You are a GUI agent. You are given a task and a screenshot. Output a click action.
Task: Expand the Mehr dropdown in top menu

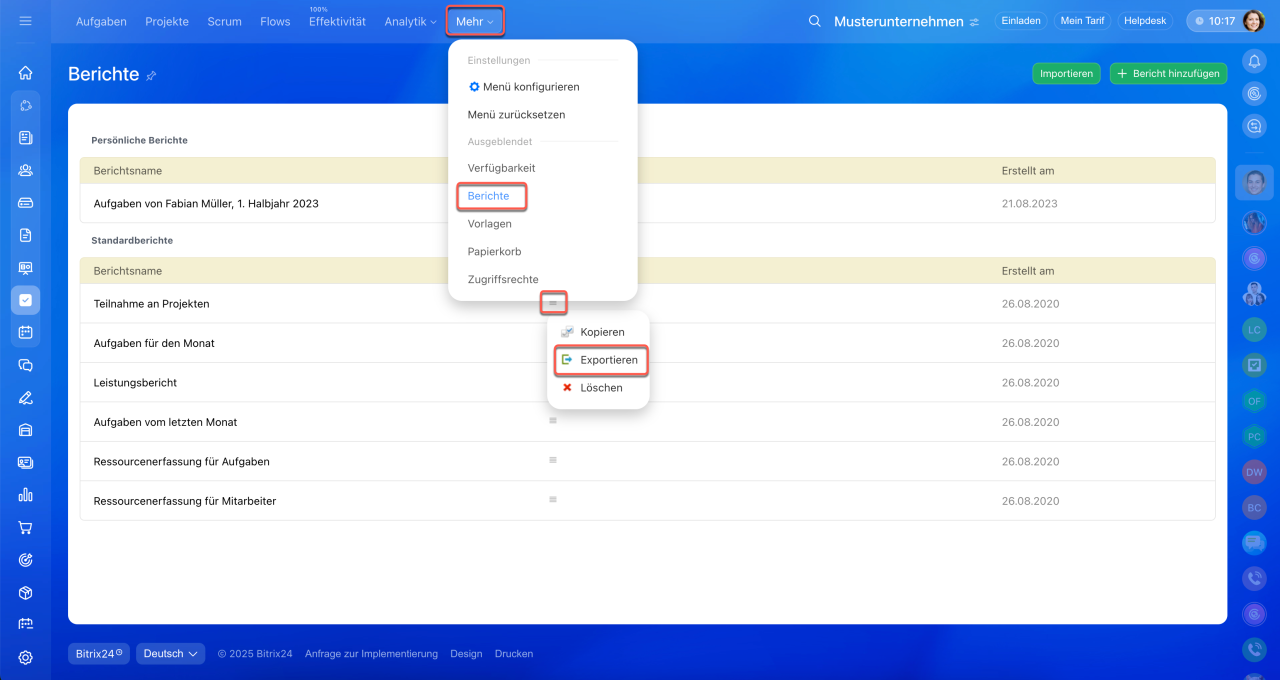coord(475,21)
